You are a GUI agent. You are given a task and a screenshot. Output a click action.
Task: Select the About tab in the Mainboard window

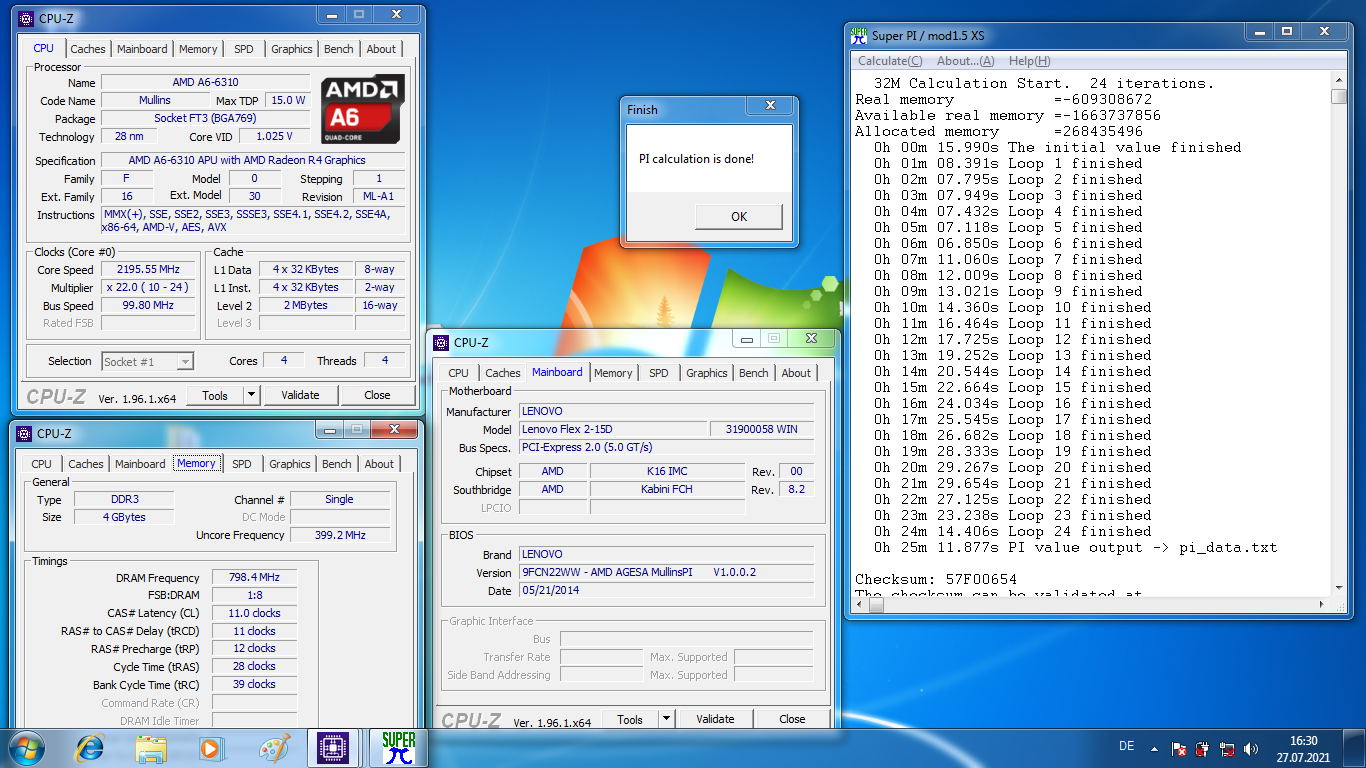(796, 373)
